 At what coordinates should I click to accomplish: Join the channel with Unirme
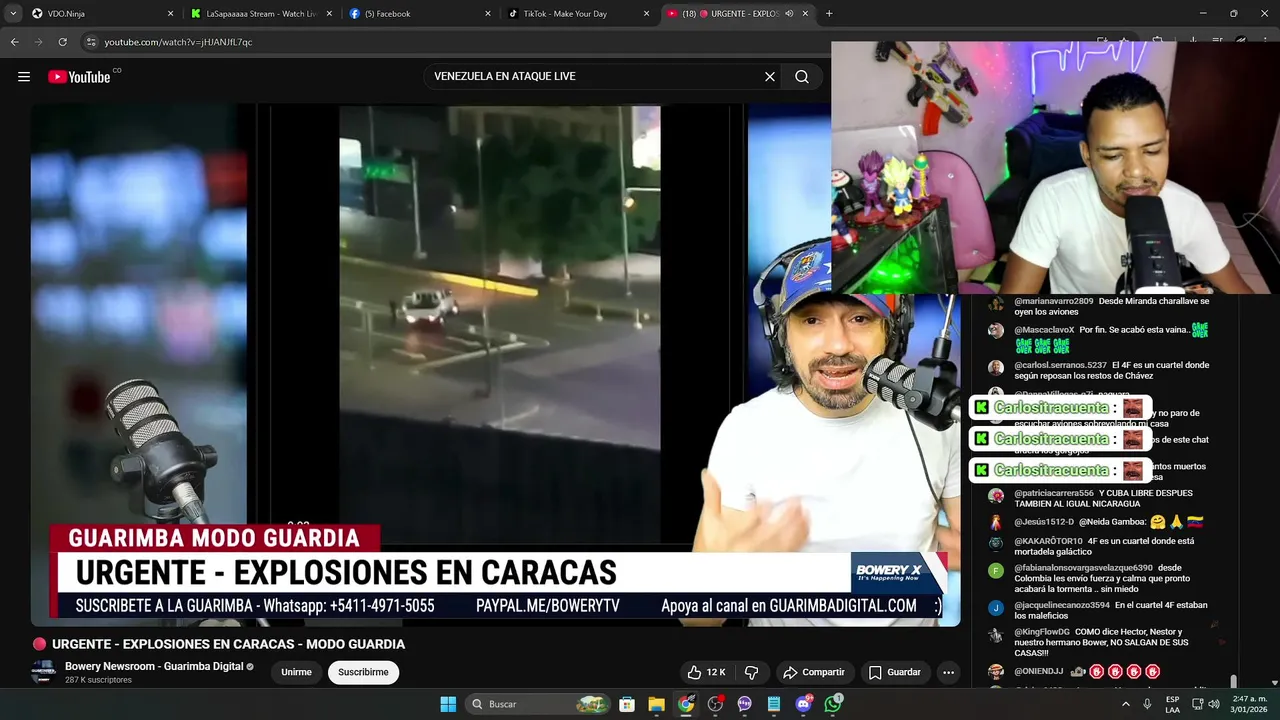coord(296,672)
